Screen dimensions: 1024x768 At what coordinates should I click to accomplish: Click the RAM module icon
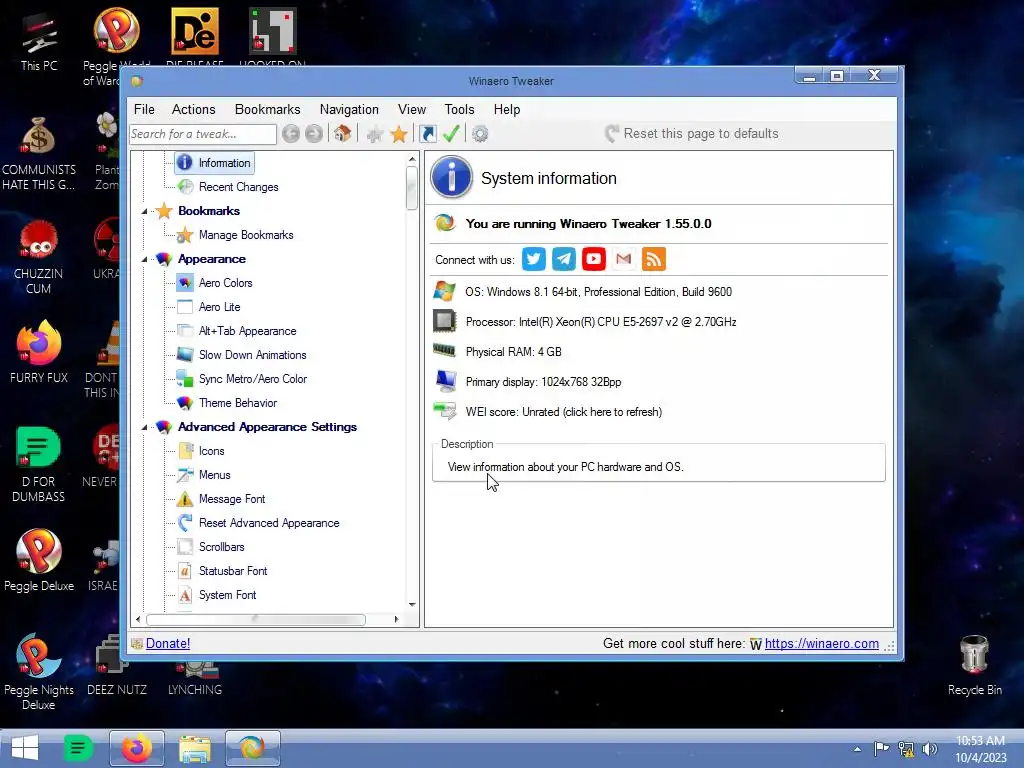[445, 351]
